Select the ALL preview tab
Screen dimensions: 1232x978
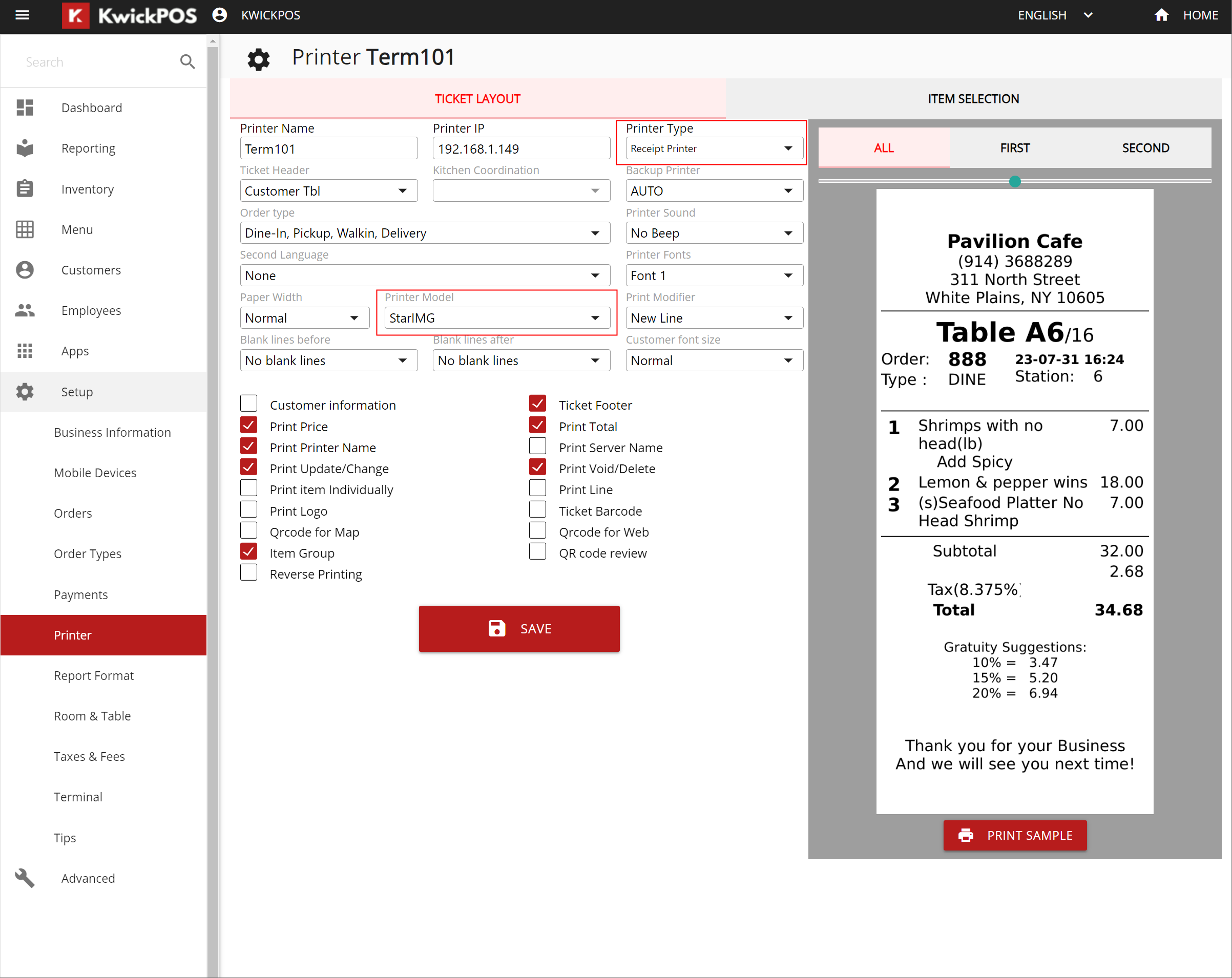(x=884, y=148)
